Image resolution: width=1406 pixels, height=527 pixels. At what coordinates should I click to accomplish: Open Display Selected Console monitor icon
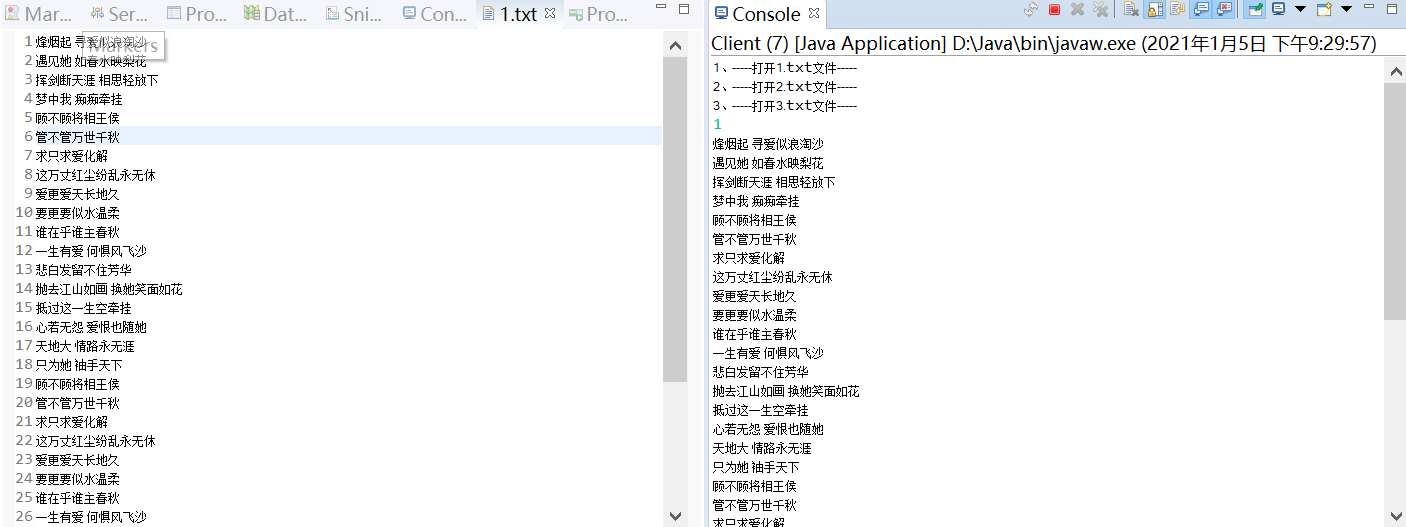click(1278, 9)
